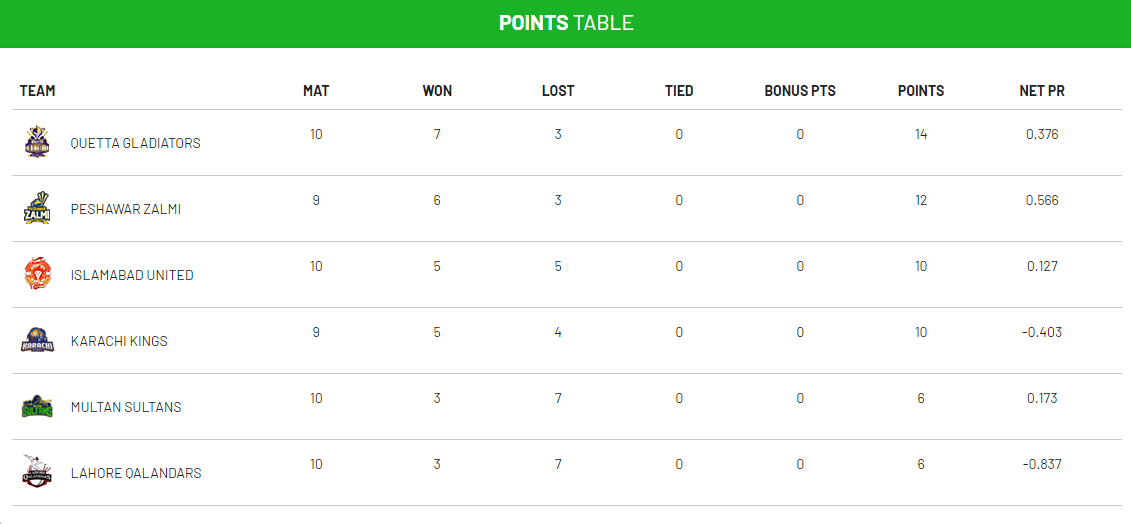Click the Peshawar Zalmi team logo
The image size is (1131, 524).
pyautogui.click(x=37, y=208)
